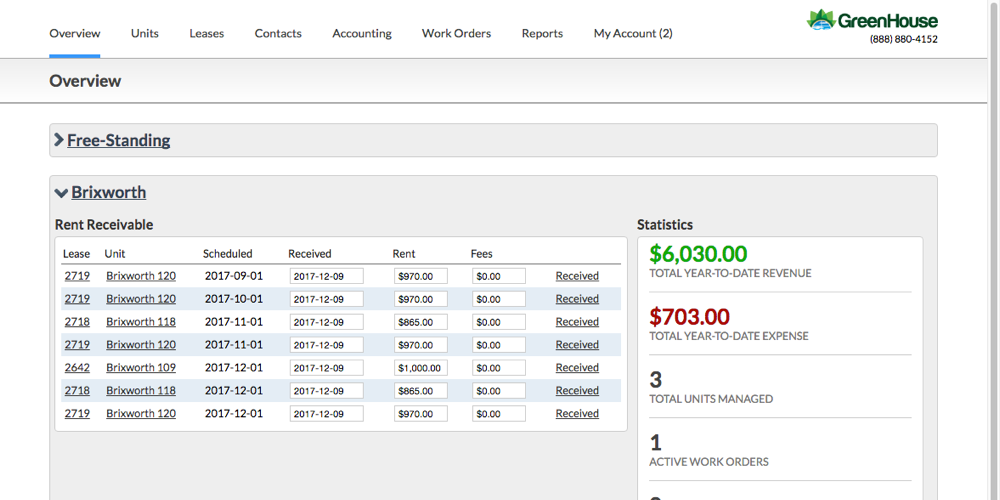Click received date field for 2017-10-01 row
The image size is (1000, 500).
326,299
